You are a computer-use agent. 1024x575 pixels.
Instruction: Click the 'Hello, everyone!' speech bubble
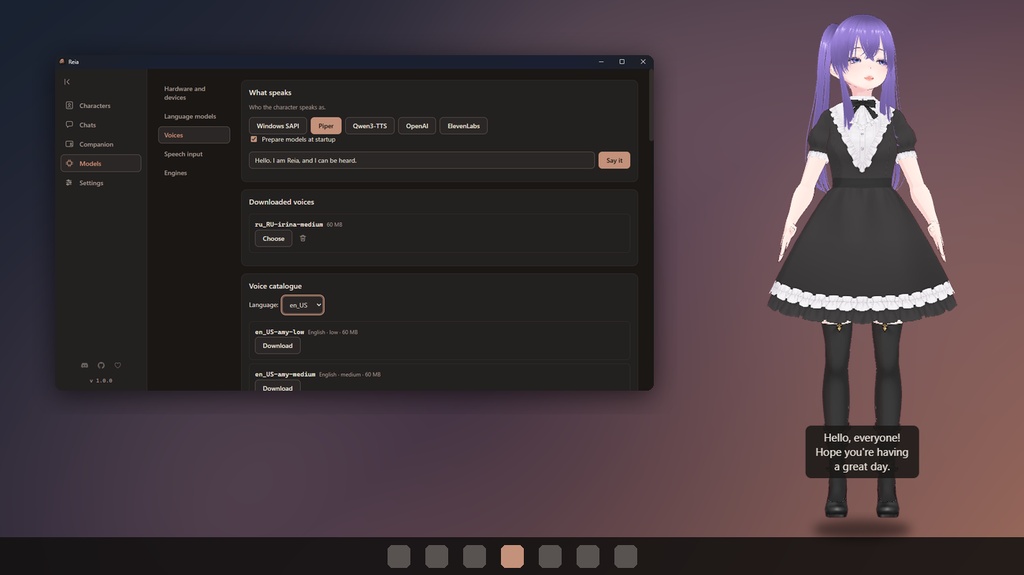click(862, 452)
